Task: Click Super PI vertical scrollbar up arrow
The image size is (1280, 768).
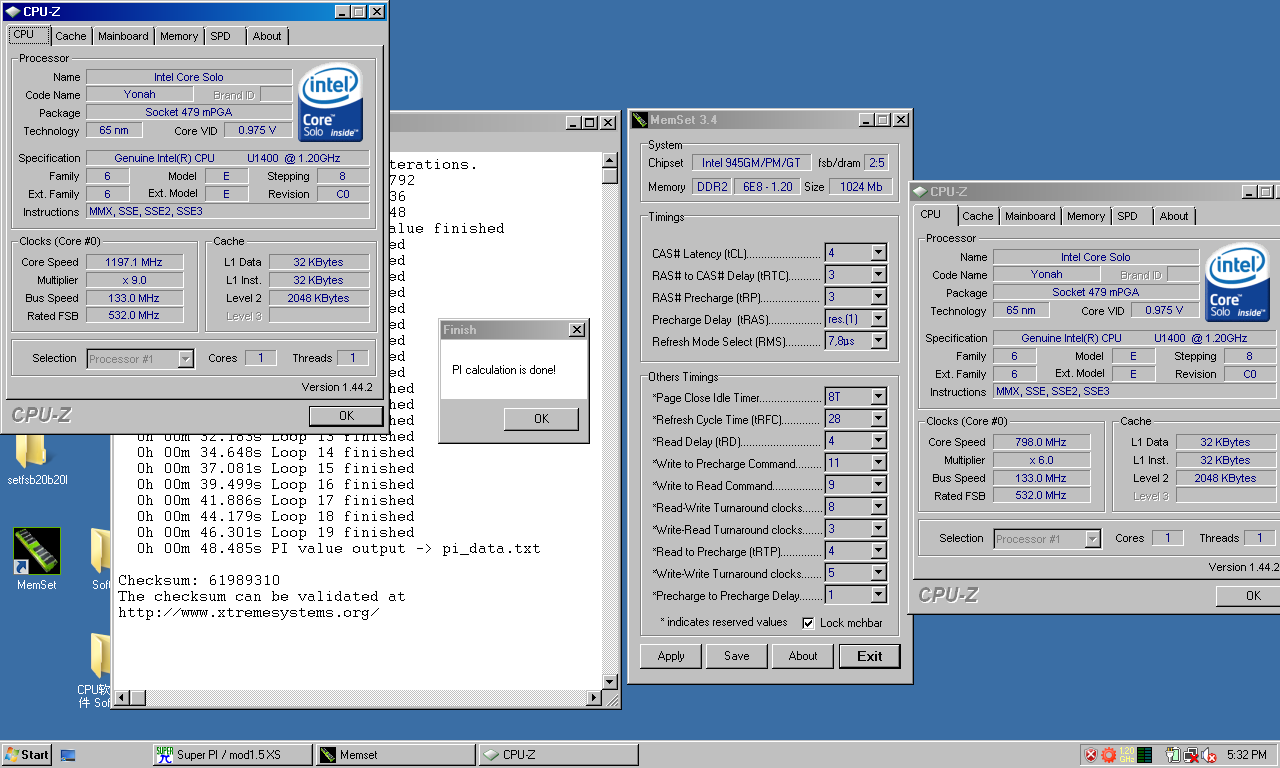Action: (610, 160)
